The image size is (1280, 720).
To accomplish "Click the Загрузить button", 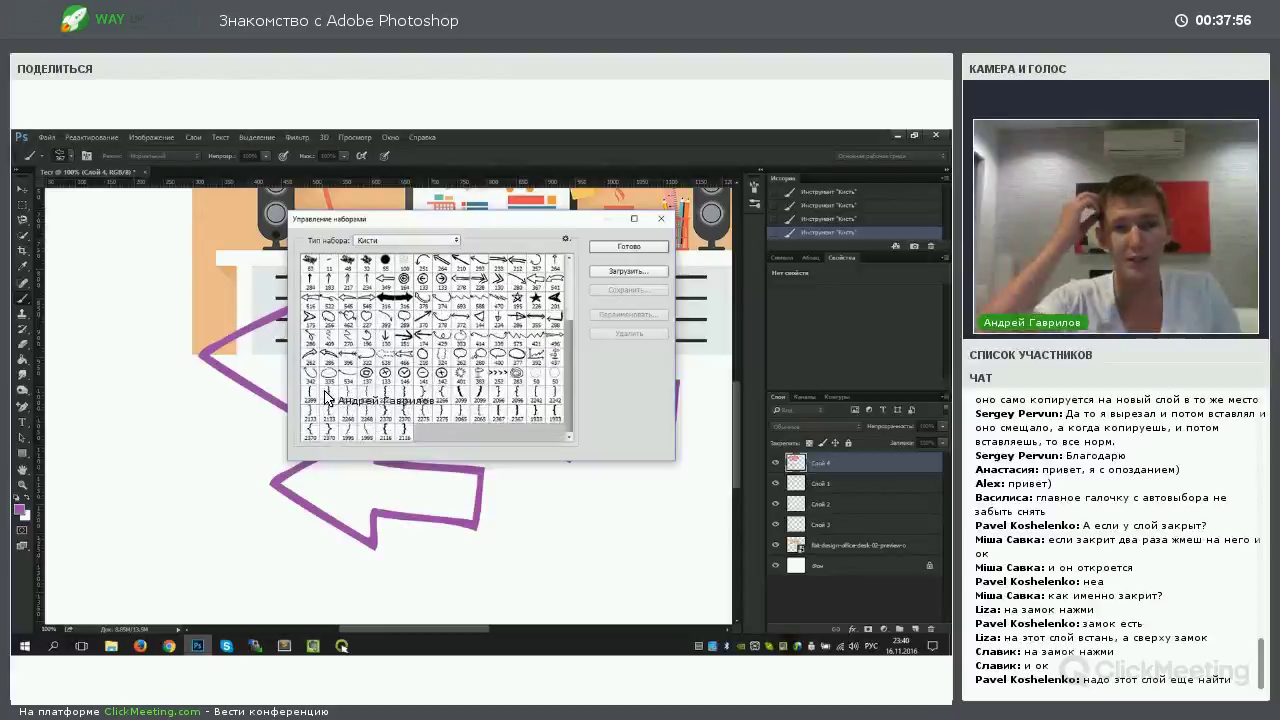I will click(x=629, y=271).
